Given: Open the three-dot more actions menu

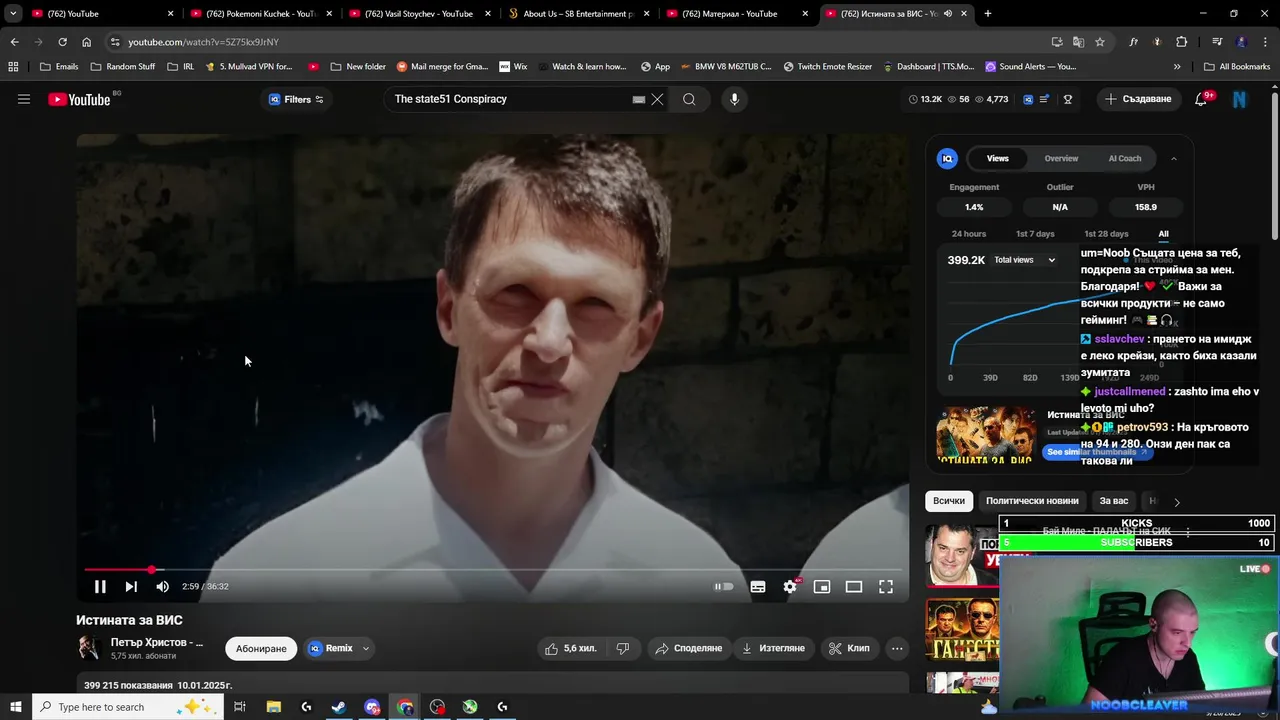Looking at the screenshot, I should click(x=897, y=648).
